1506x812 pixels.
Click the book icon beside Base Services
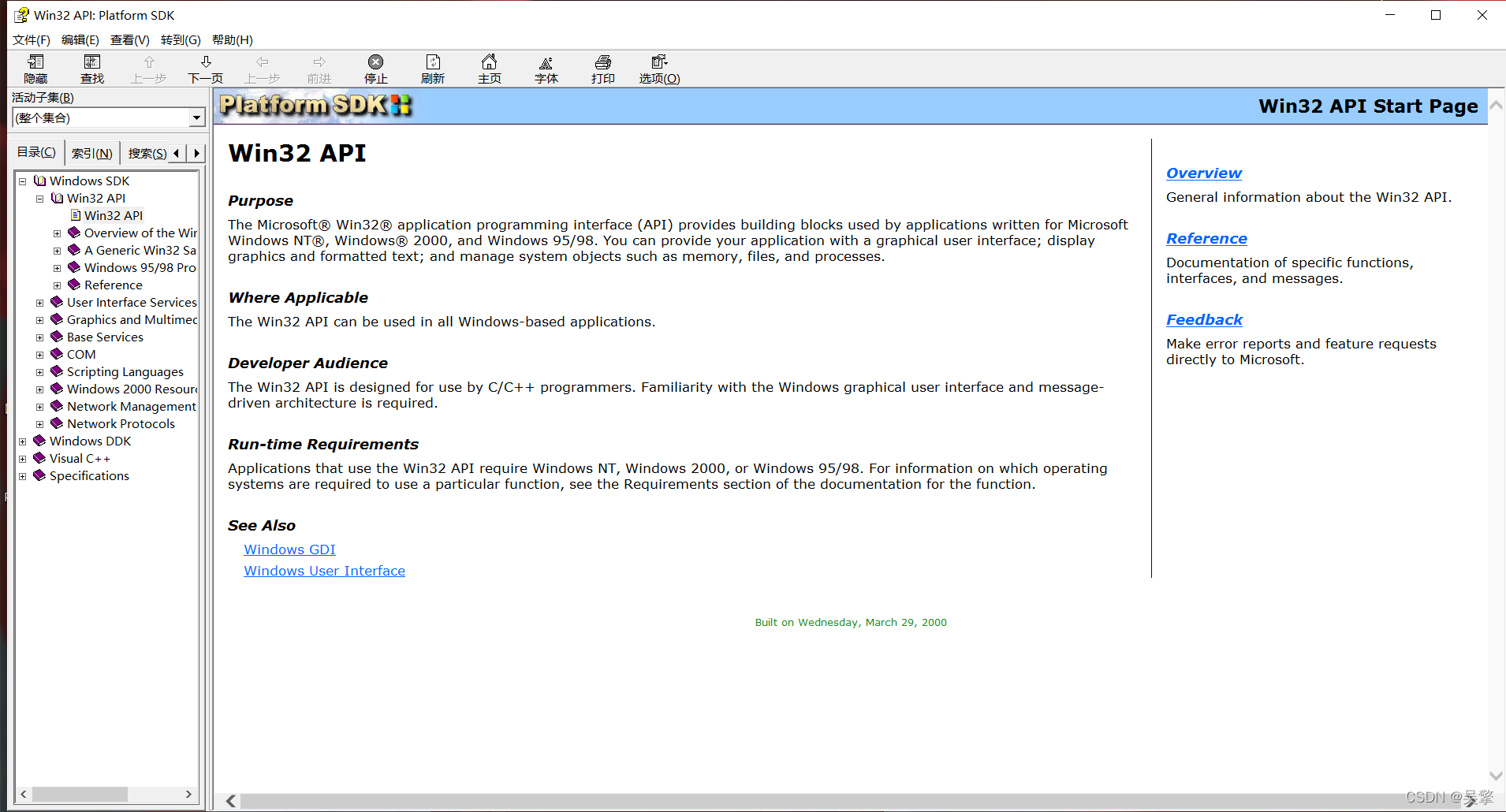[57, 337]
